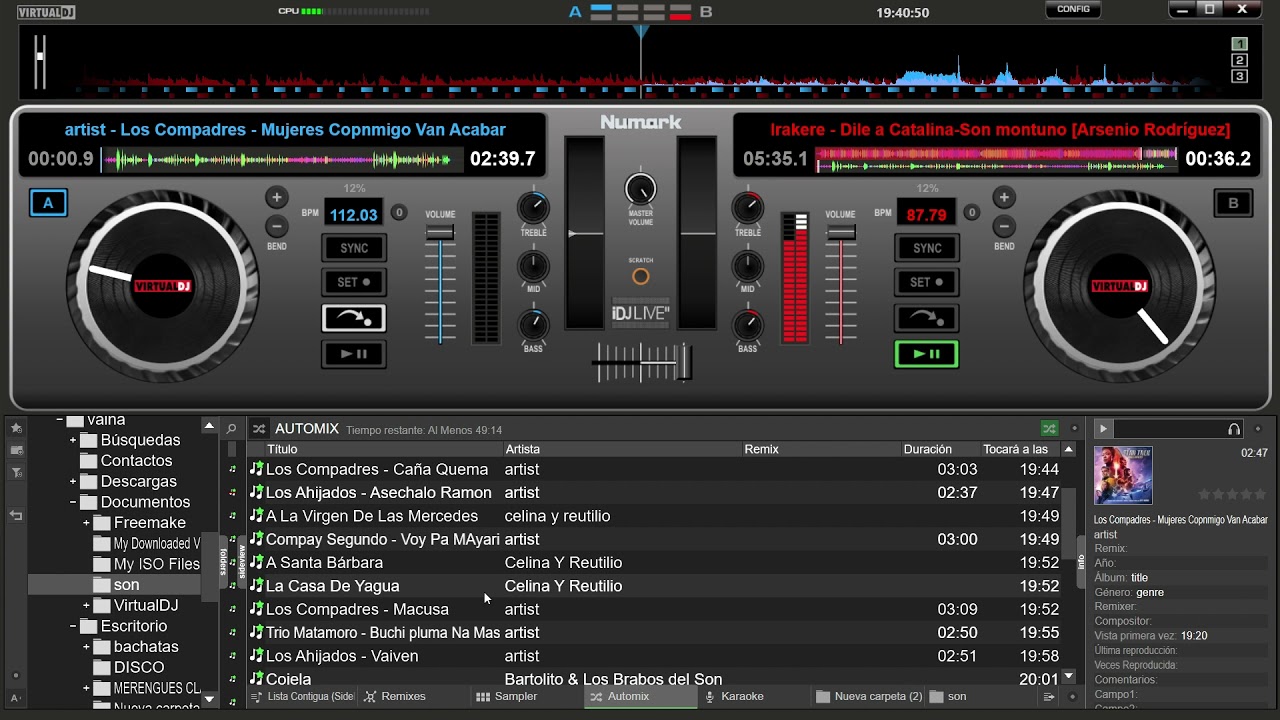Select waveform zoom level 1

[x=1240, y=44]
